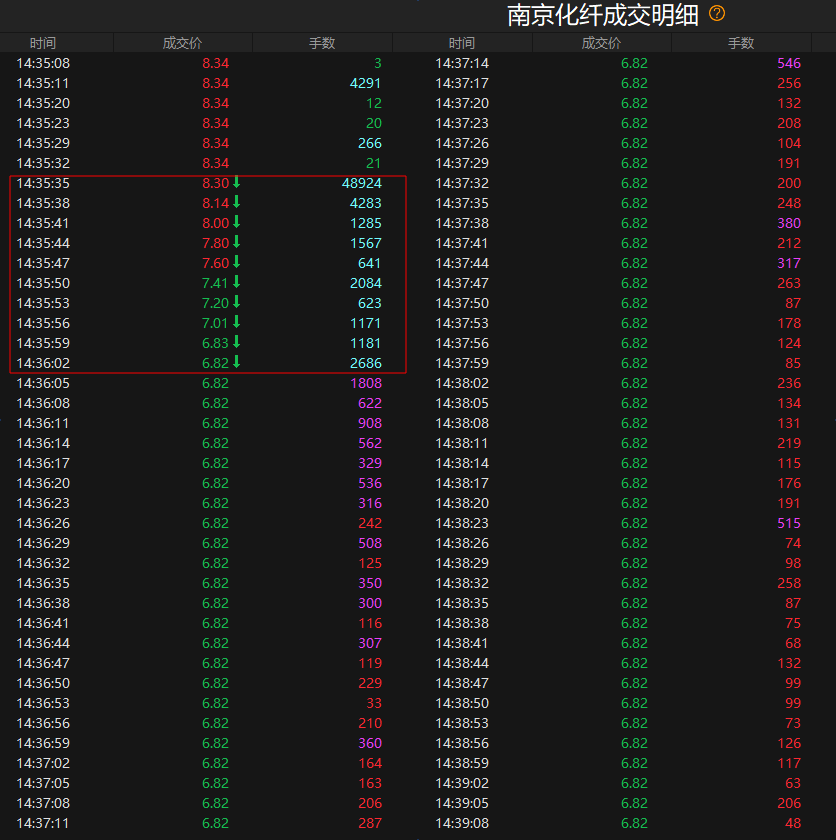Select volume 258 at 14:38:32
Viewport: 836px width, 840px height.
tap(789, 583)
